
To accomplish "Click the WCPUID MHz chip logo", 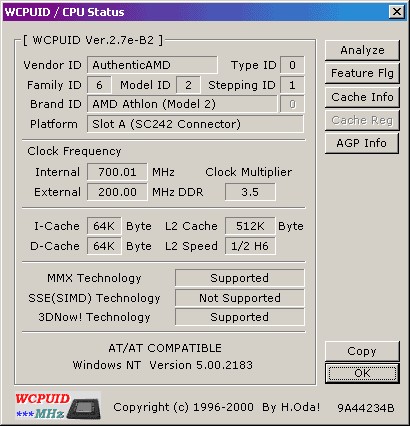I will tap(58, 405).
